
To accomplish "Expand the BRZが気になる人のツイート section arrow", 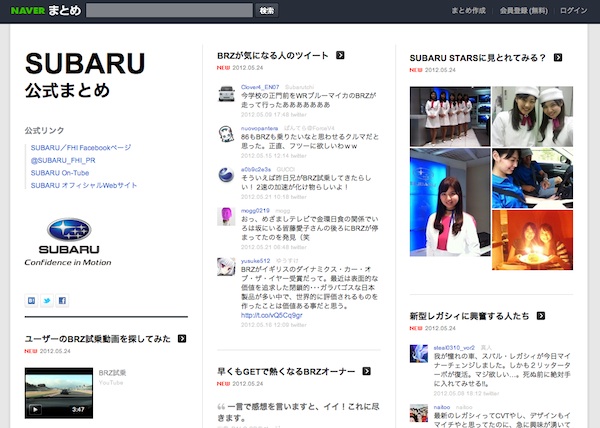I will 341,56.
